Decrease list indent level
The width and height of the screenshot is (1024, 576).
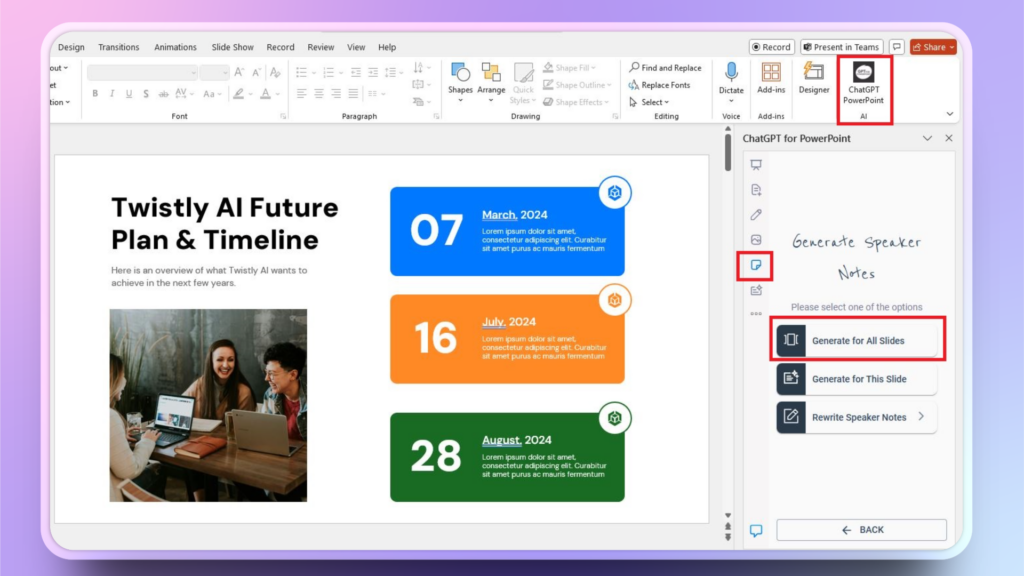(355, 72)
